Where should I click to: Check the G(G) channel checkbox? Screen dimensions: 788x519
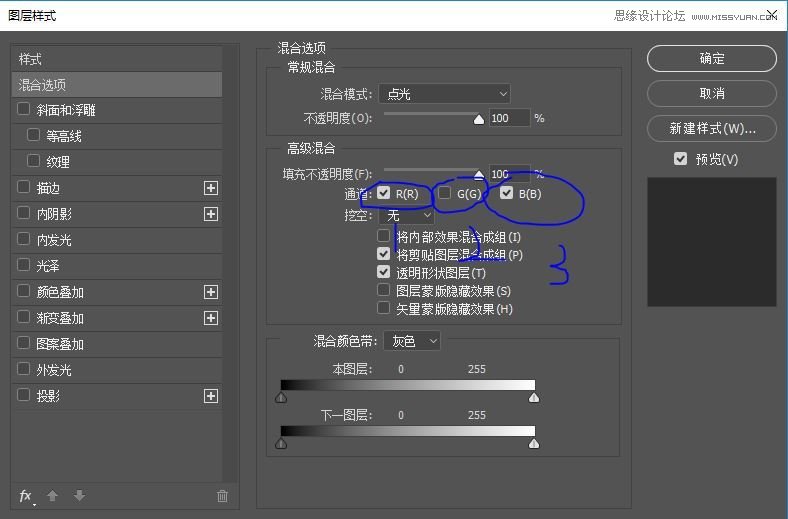445,193
